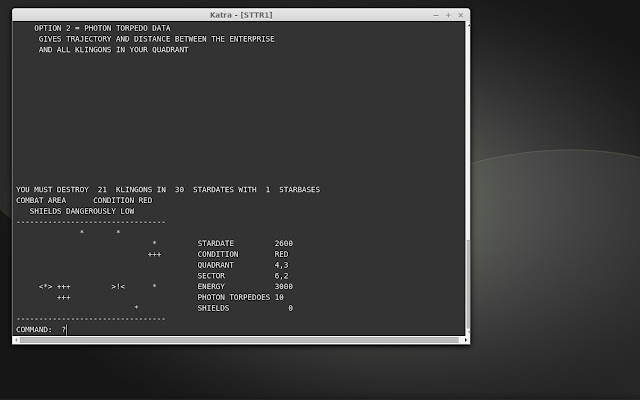
Task: Click the GIVES TRAJECTORY AND DISTANCE text line
Action: (156, 39)
